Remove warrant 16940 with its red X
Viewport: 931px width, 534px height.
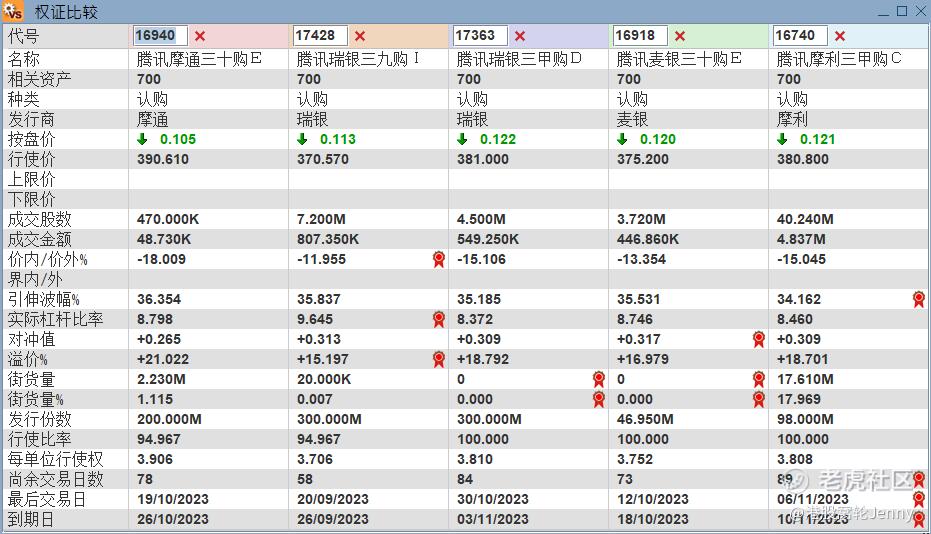pos(200,36)
